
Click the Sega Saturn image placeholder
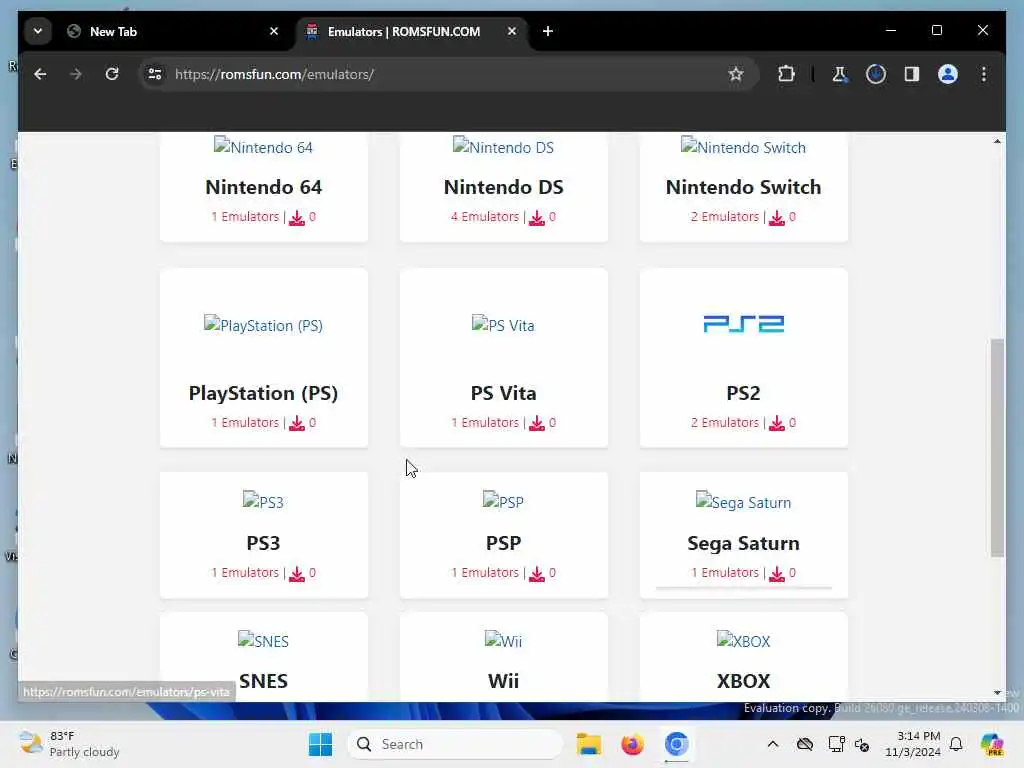pos(744,502)
